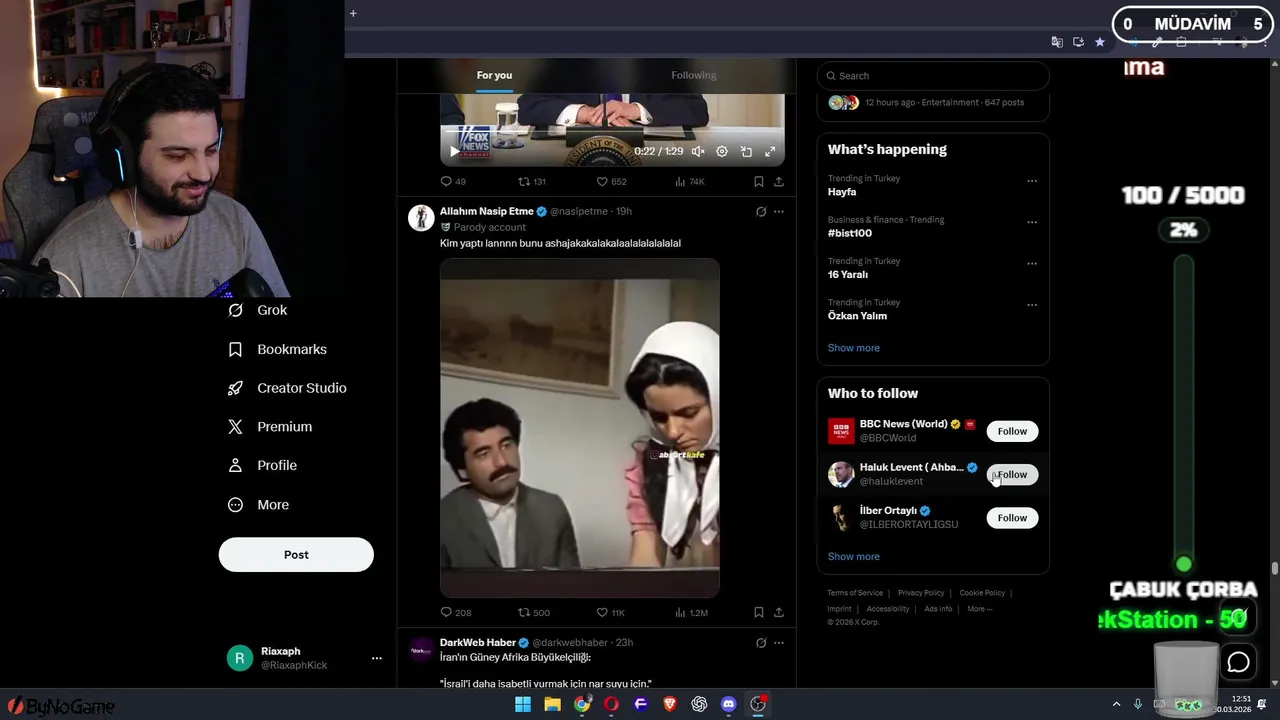Open more options for Hayfa trend

[x=1032, y=181]
